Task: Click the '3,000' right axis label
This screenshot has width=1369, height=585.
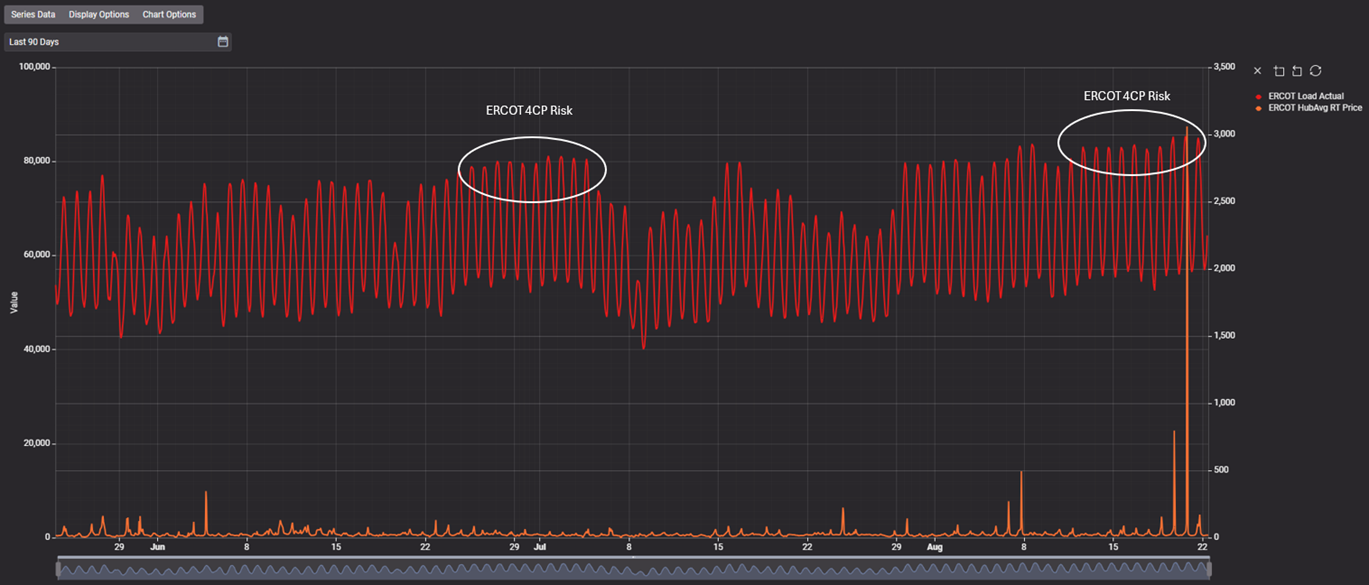Action: 1223,134
